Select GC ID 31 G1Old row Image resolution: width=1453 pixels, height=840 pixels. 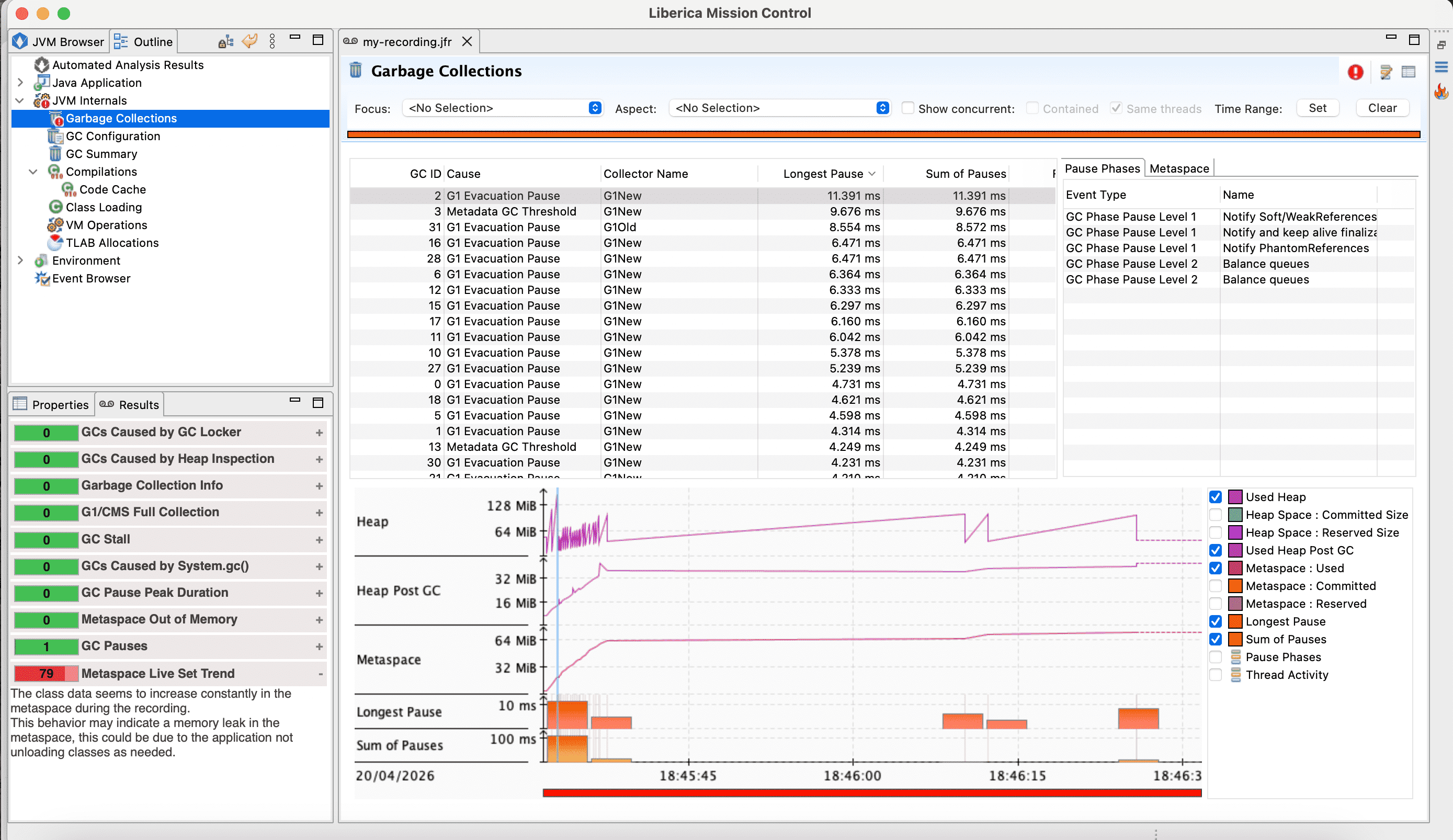click(x=702, y=227)
